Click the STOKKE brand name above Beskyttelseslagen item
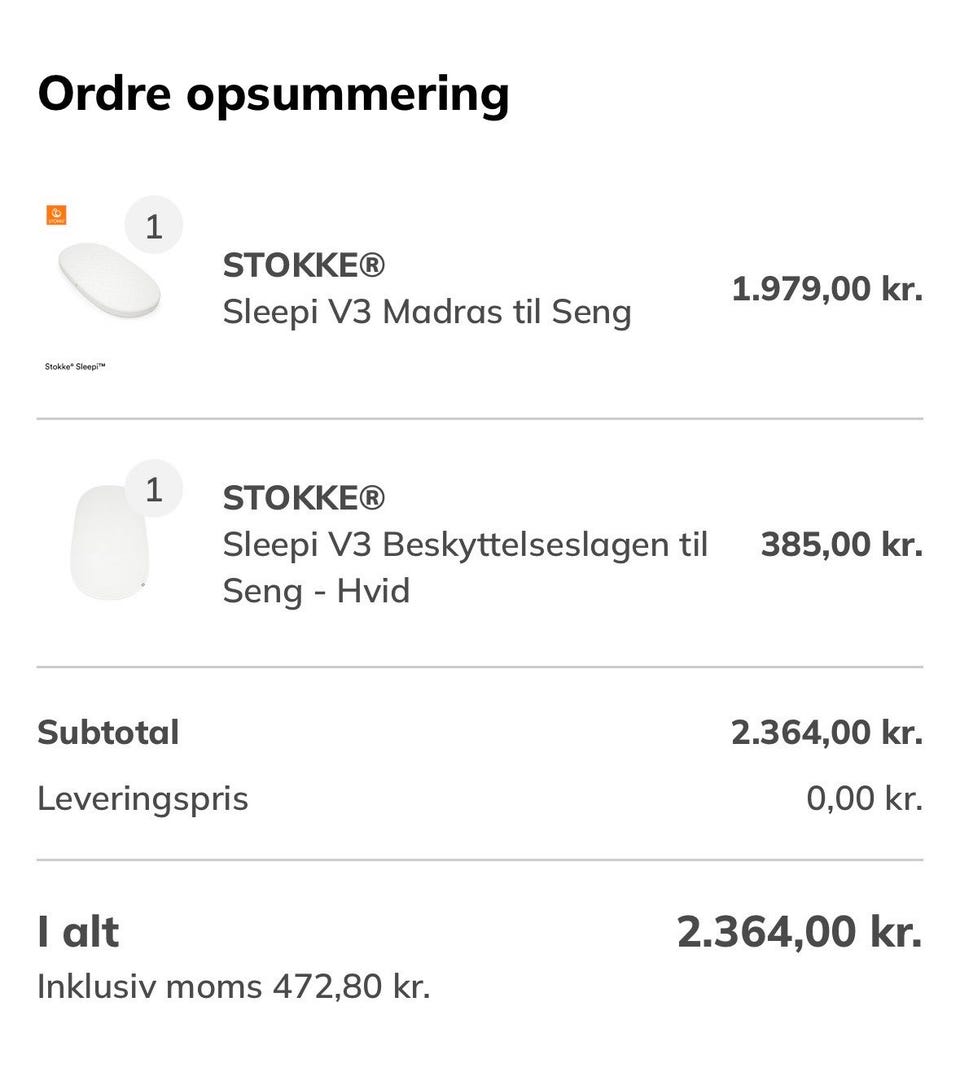Screen dimensions: 960x1085 point(303,498)
